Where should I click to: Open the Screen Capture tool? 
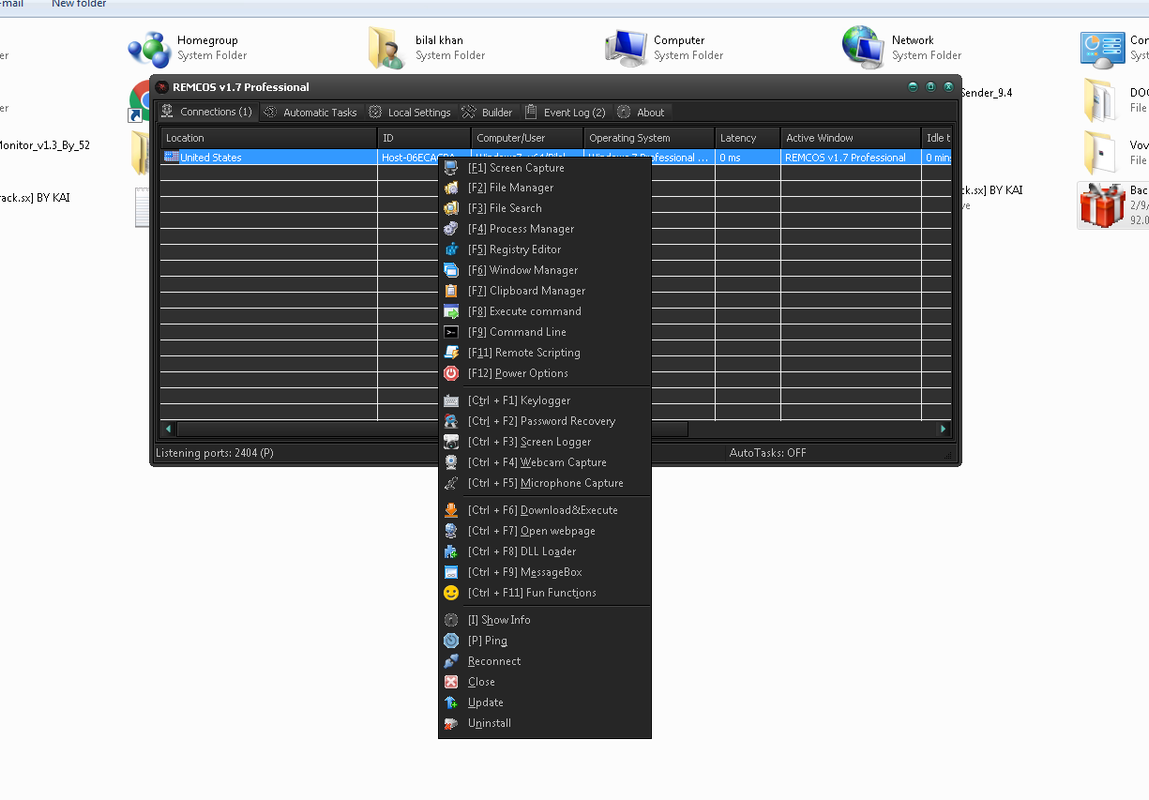pyautogui.click(x=517, y=167)
